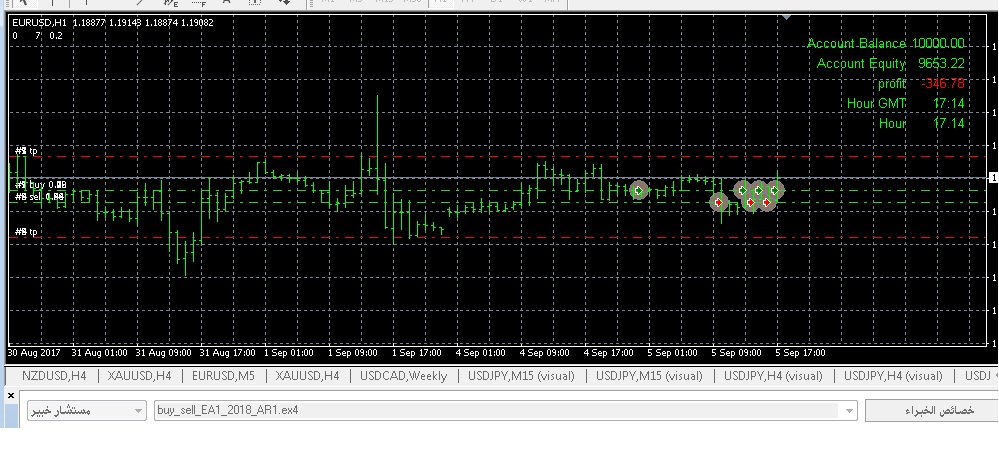The width and height of the screenshot is (999, 452).
Task: Click the red profit value -346.78
Action: tap(938, 83)
